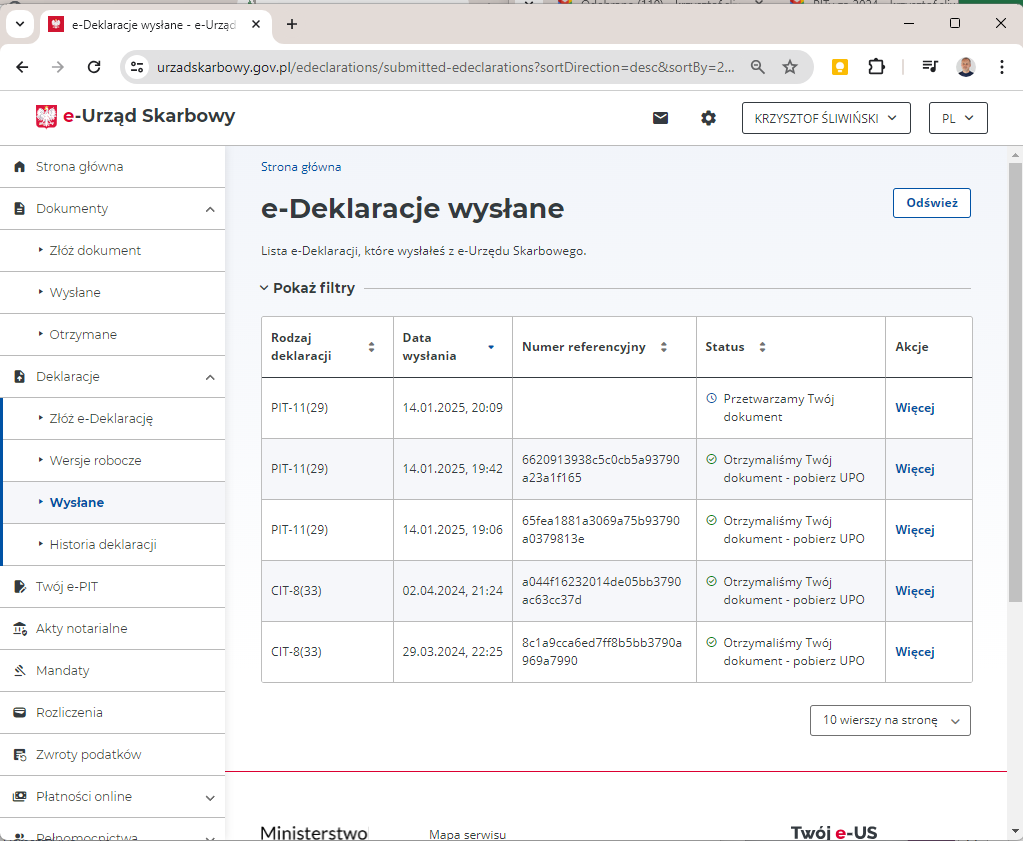Click the Strona główna home icon in sidebar
This screenshot has height=841, width=1023.
click(x=19, y=167)
